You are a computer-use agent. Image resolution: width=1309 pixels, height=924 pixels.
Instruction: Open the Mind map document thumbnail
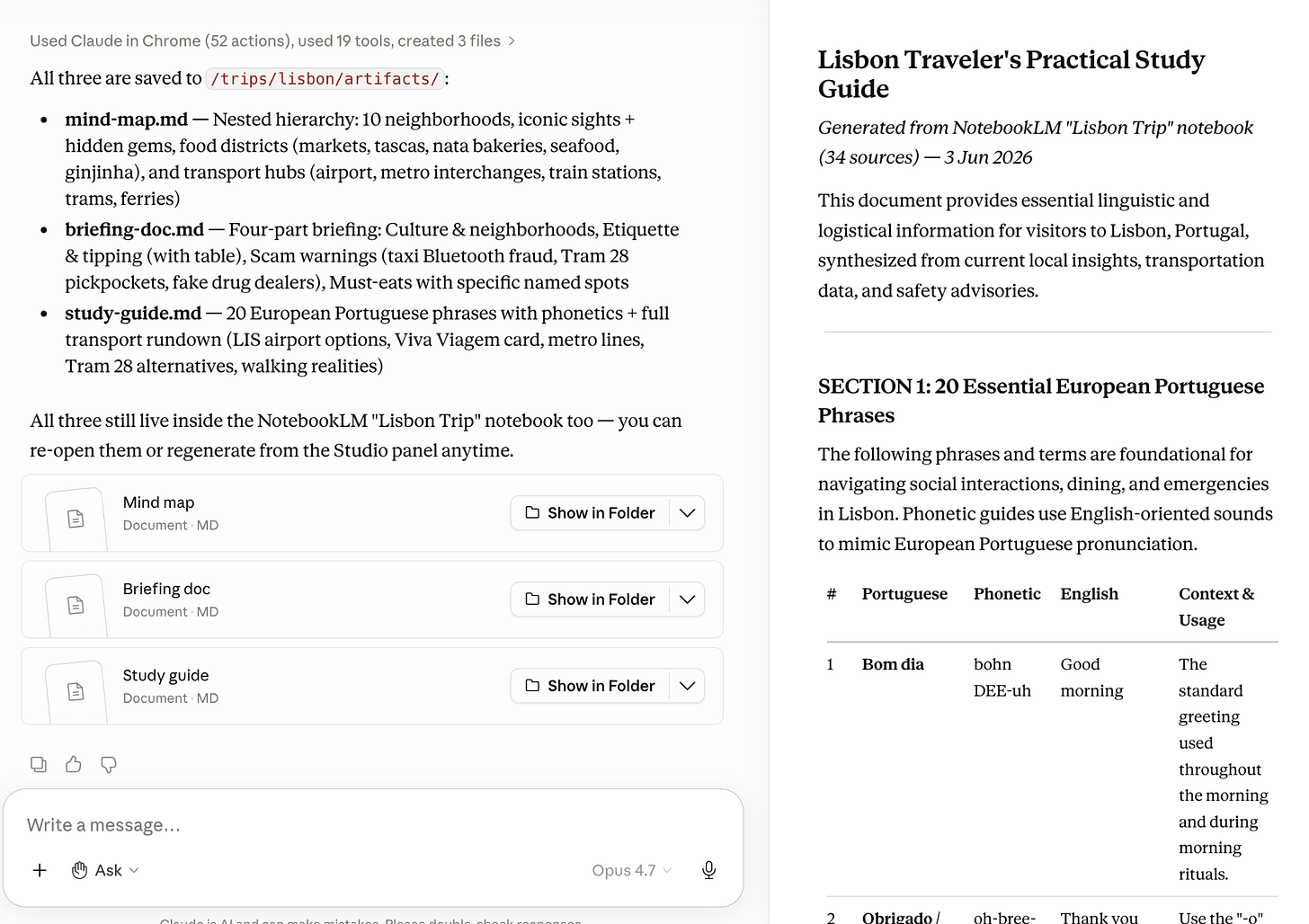pyautogui.click(x=76, y=519)
